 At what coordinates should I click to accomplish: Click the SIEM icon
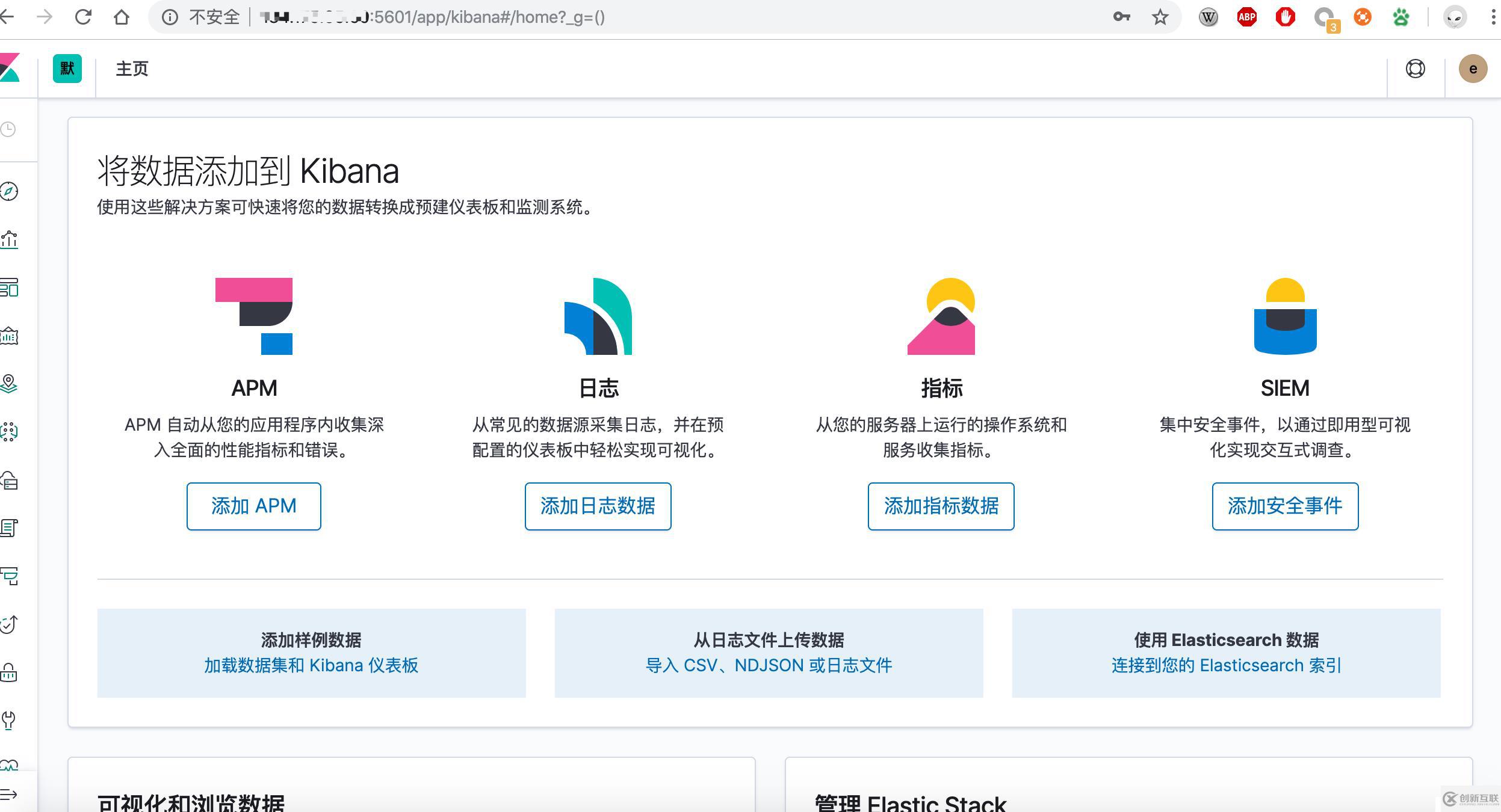[x=1284, y=316]
